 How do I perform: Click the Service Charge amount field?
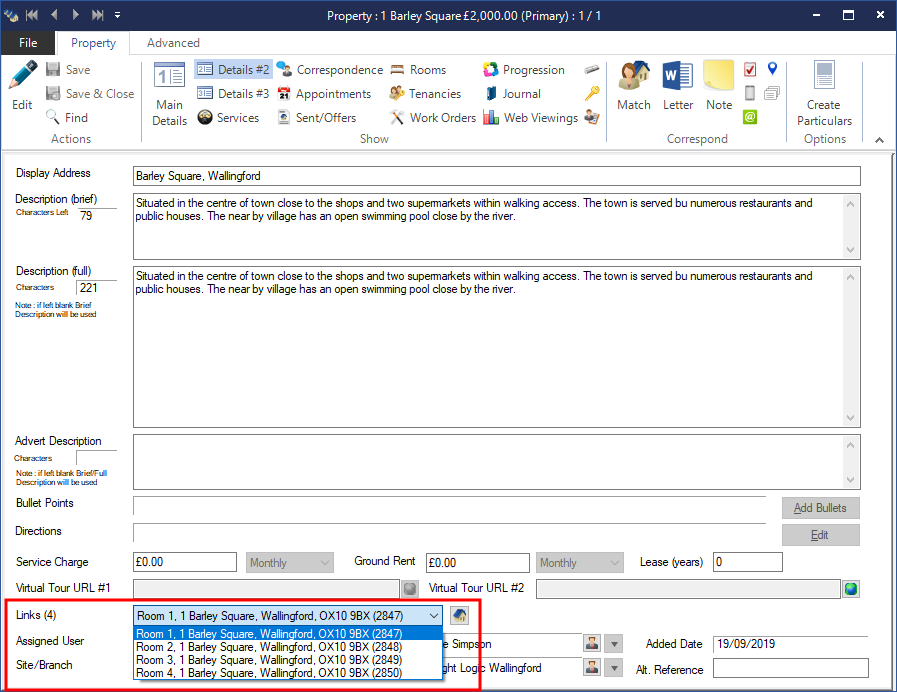(185, 562)
